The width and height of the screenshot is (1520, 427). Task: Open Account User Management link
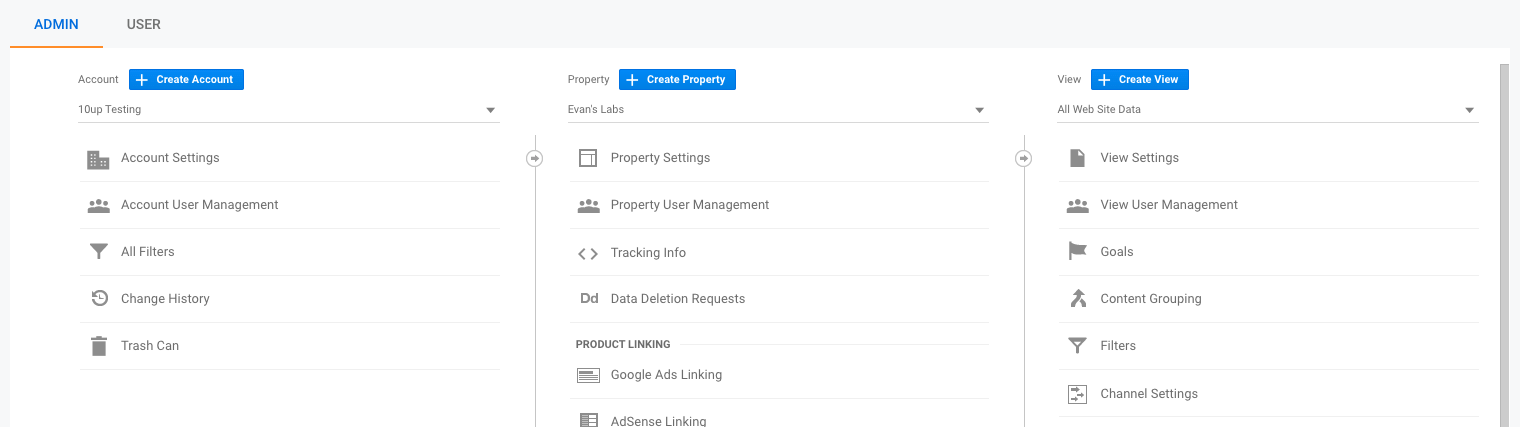[x=200, y=205]
